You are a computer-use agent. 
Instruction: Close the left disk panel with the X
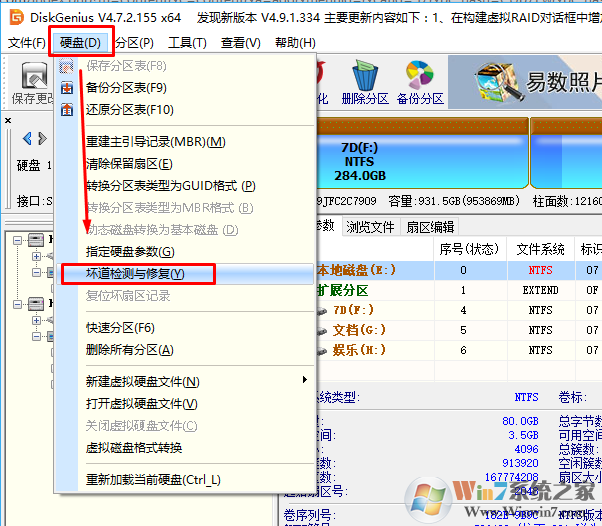point(8,121)
